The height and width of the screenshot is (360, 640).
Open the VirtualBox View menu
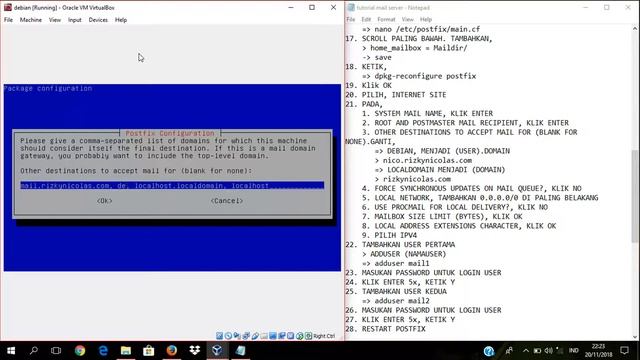click(x=55, y=20)
